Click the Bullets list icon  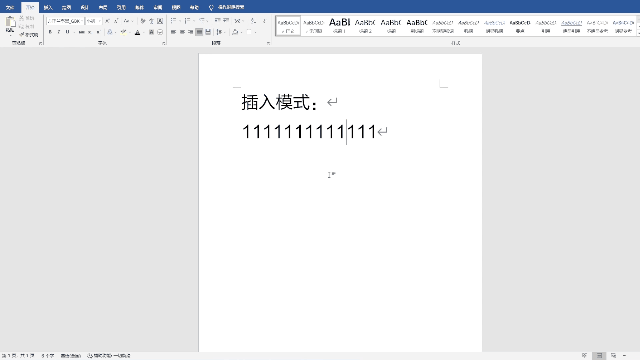(x=173, y=20)
